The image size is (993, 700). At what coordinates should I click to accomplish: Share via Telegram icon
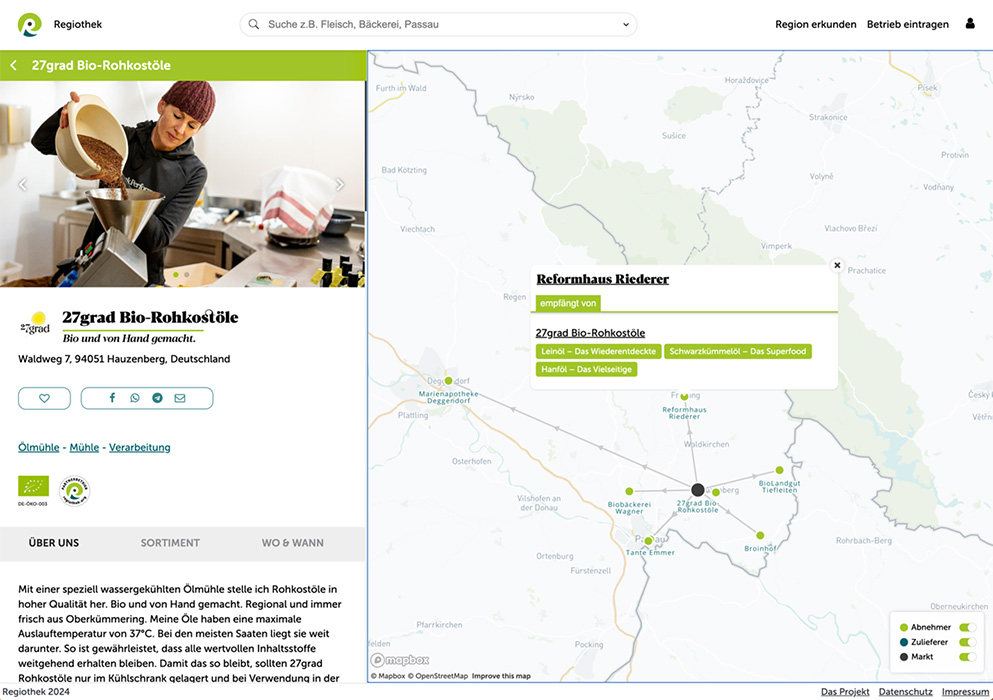point(157,398)
